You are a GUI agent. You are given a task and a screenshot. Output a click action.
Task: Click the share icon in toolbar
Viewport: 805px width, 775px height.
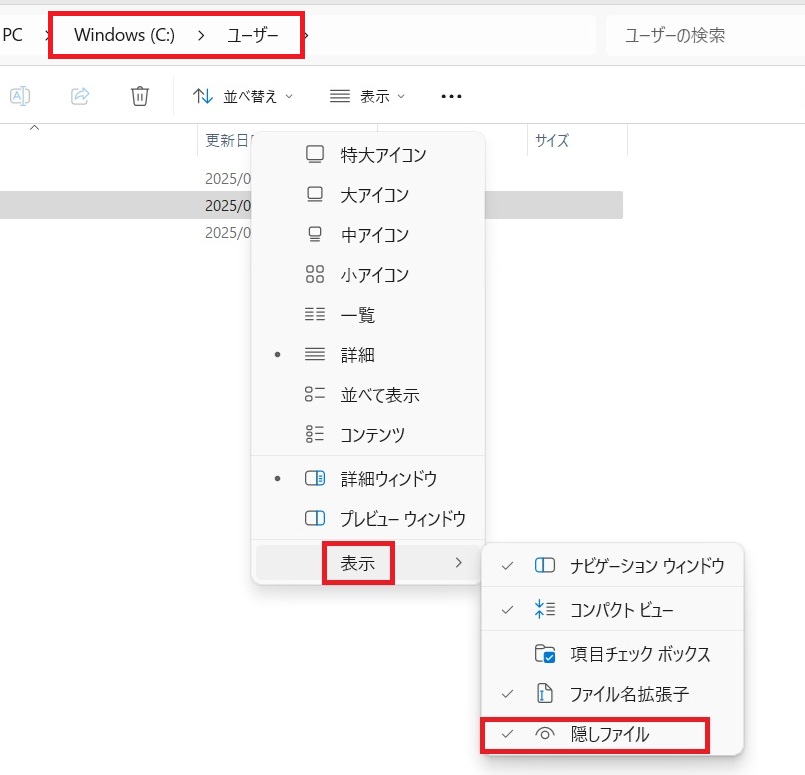tap(80, 96)
